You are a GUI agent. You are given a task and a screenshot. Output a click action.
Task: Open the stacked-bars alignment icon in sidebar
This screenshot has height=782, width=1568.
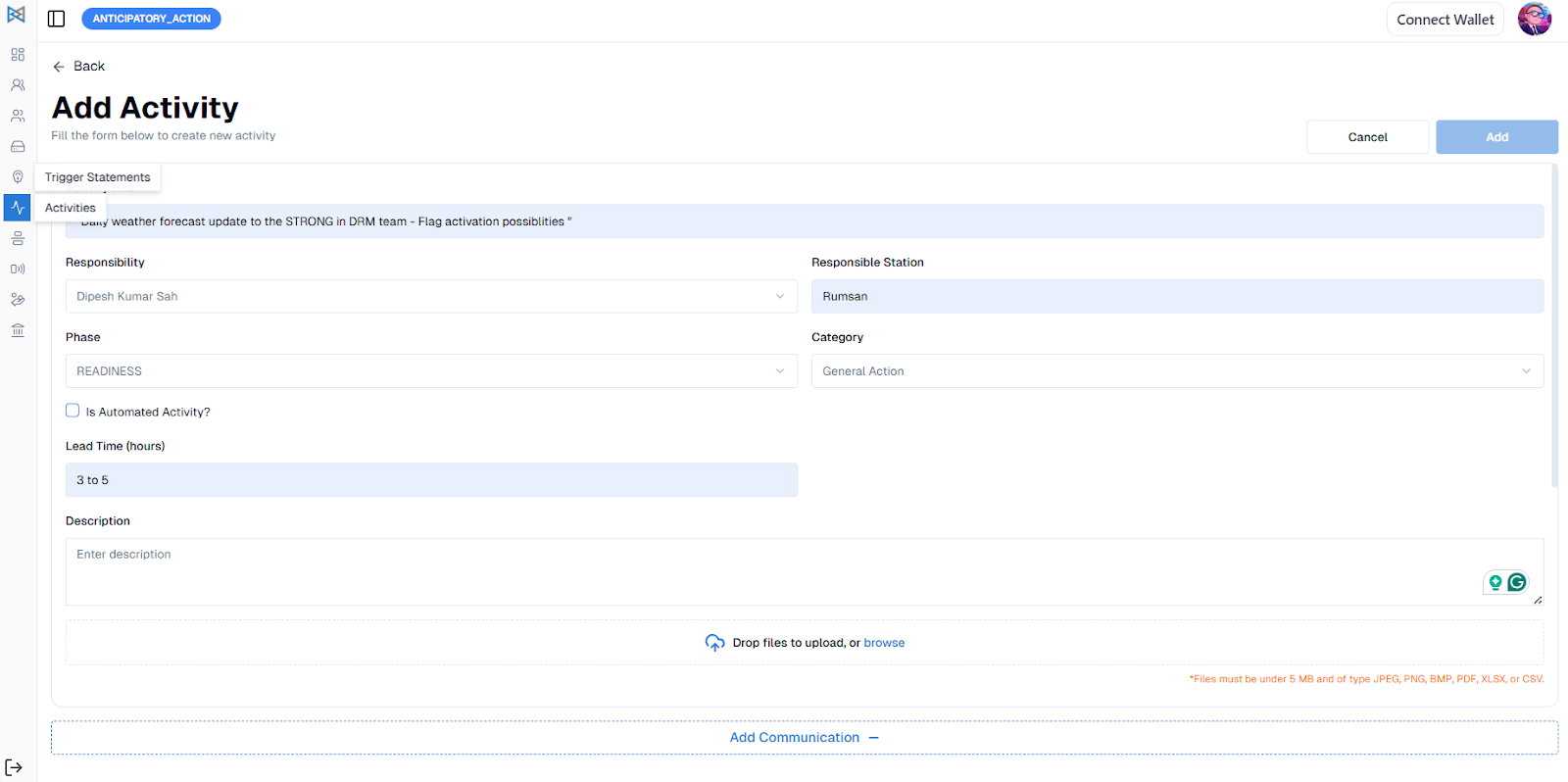pyautogui.click(x=18, y=238)
